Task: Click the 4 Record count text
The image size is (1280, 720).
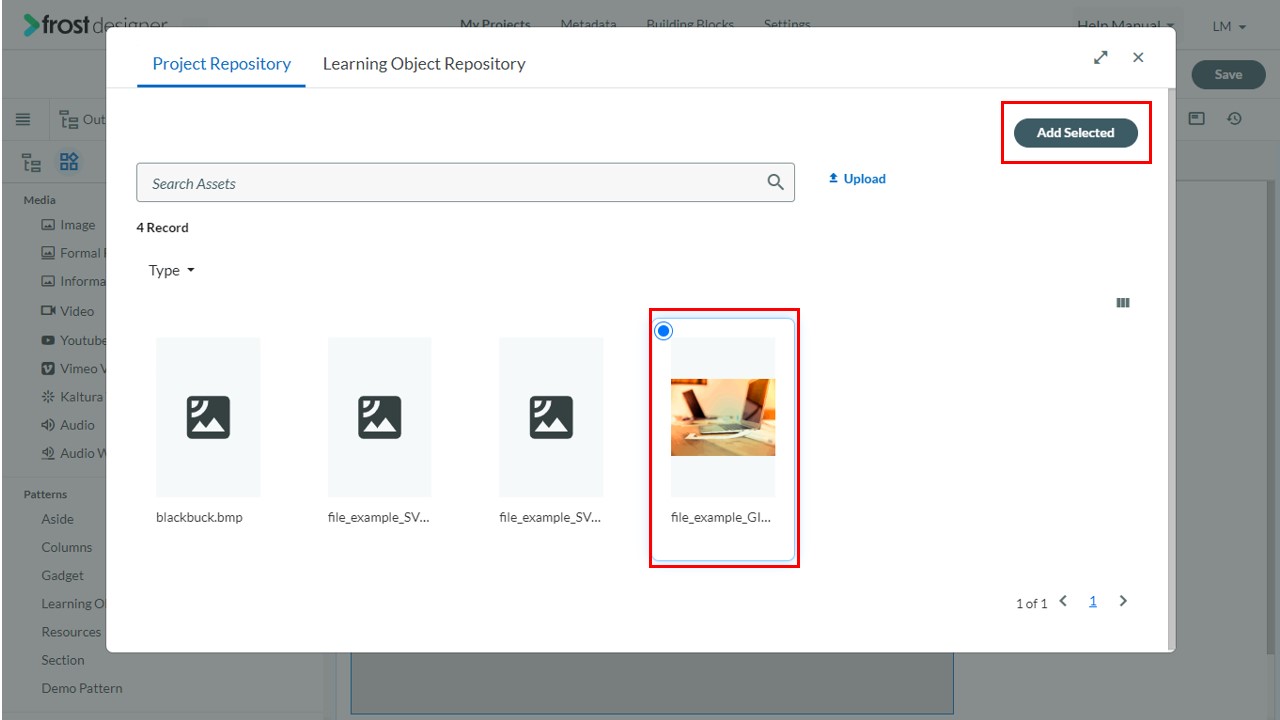Action: click(162, 228)
